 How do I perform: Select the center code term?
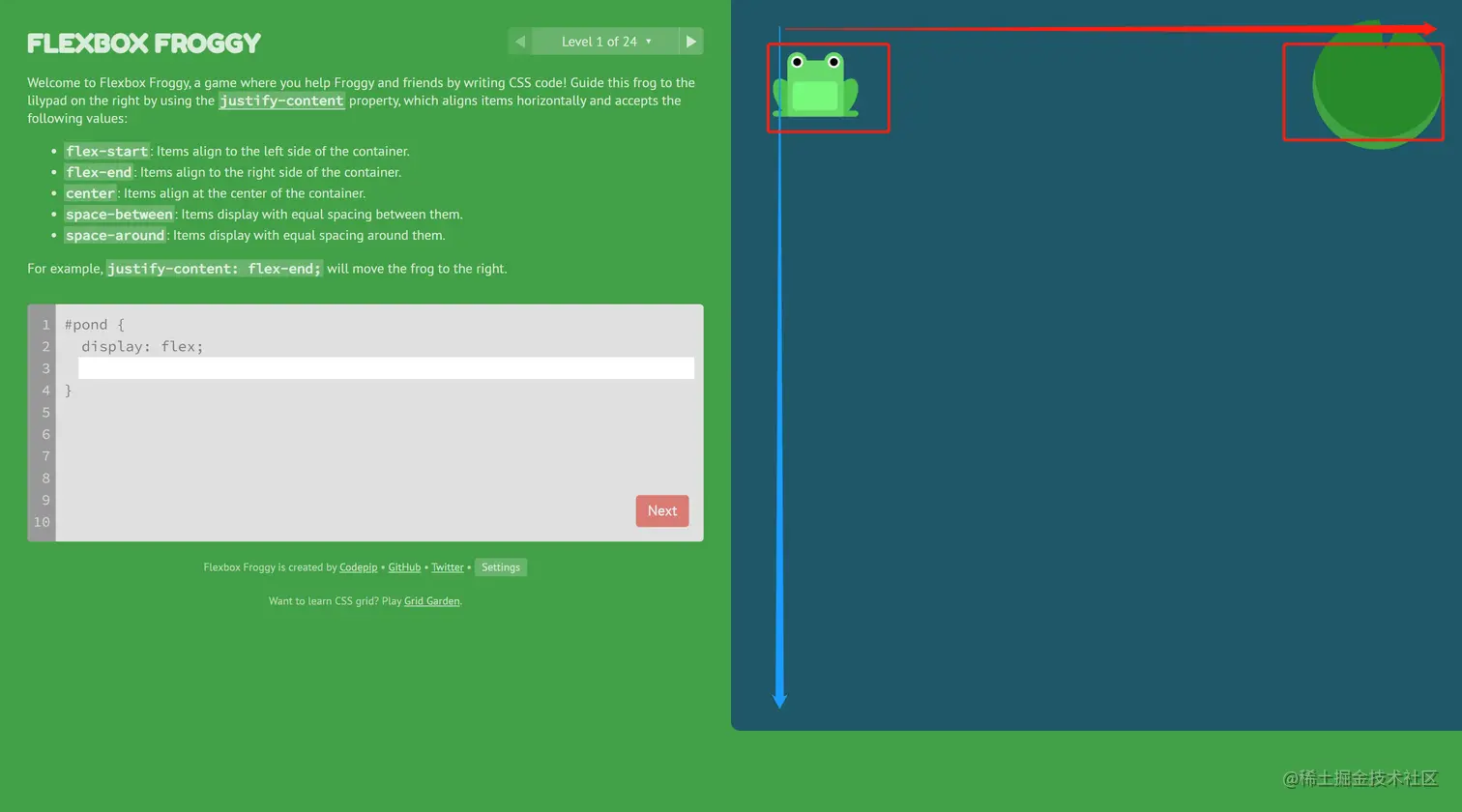[x=90, y=193]
